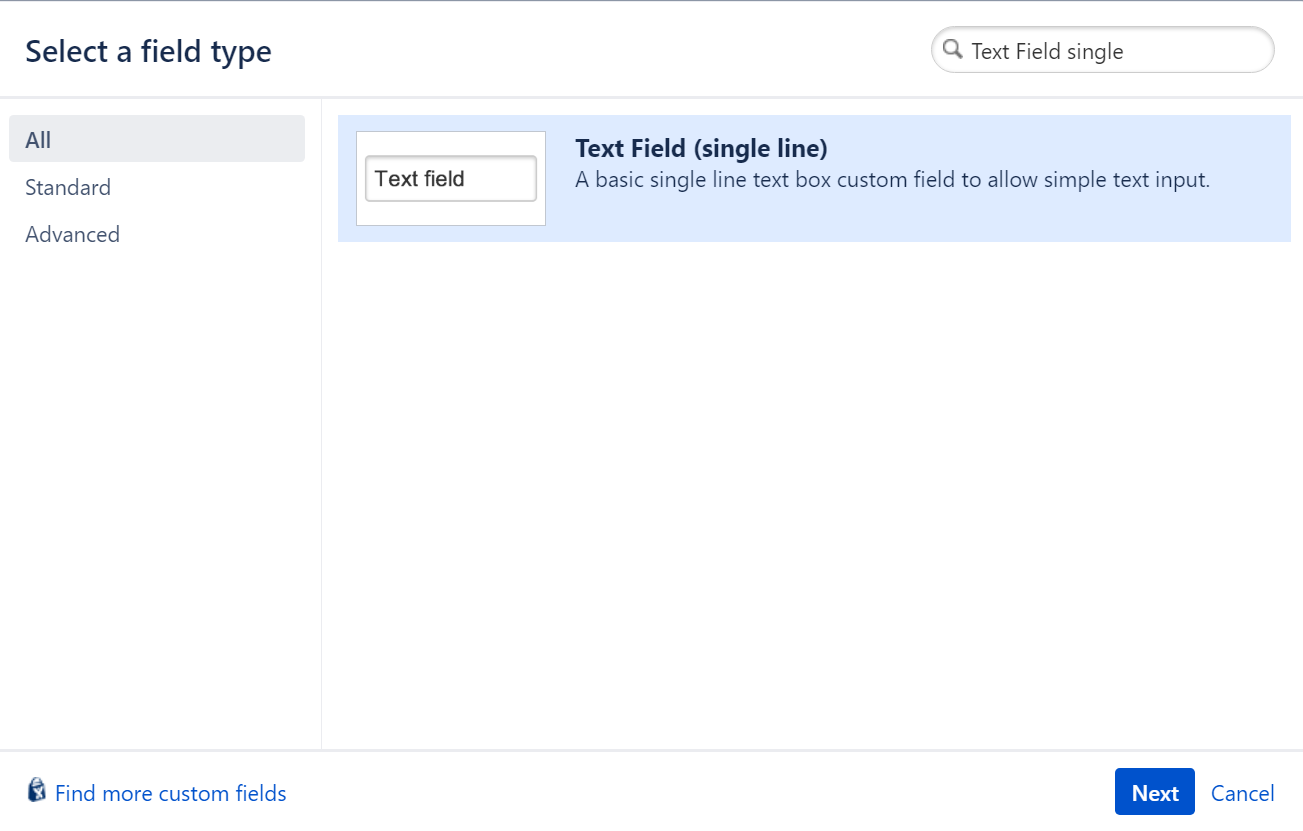Place cursor on the word 'single' in search
The image size is (1303, 831).
coord(1094,52)
